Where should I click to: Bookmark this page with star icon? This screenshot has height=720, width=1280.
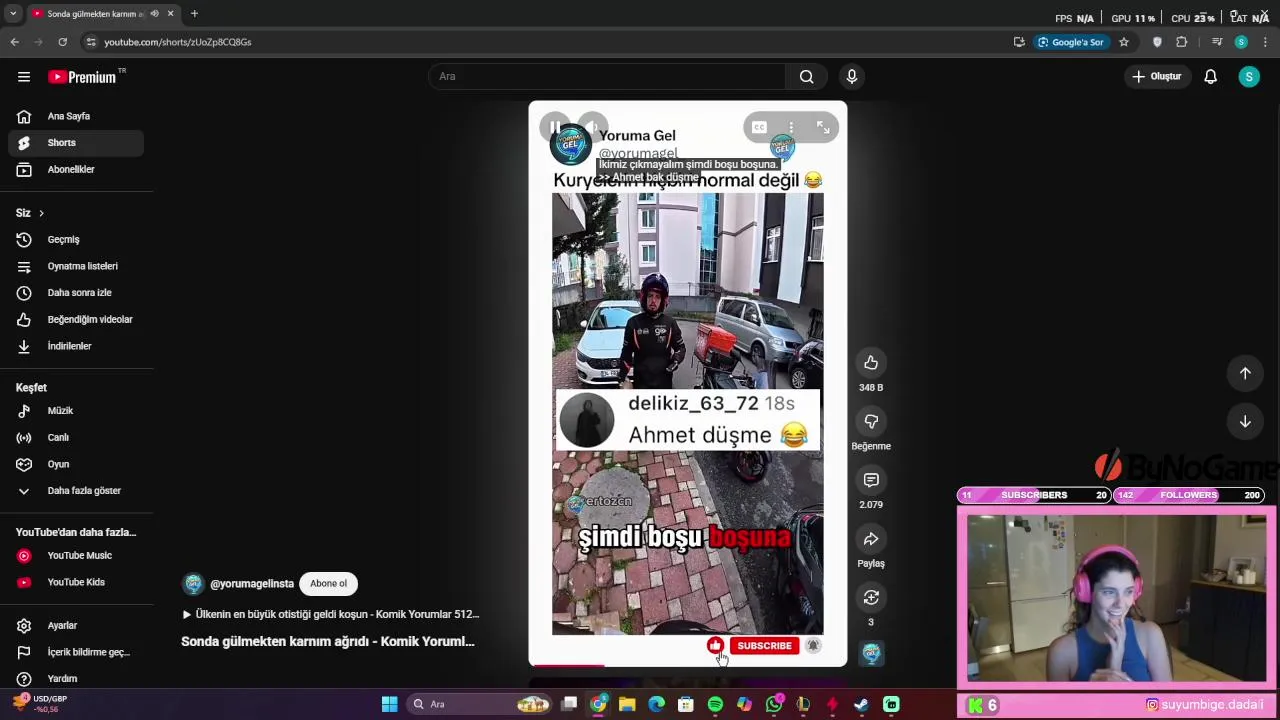coord(1124,42)
